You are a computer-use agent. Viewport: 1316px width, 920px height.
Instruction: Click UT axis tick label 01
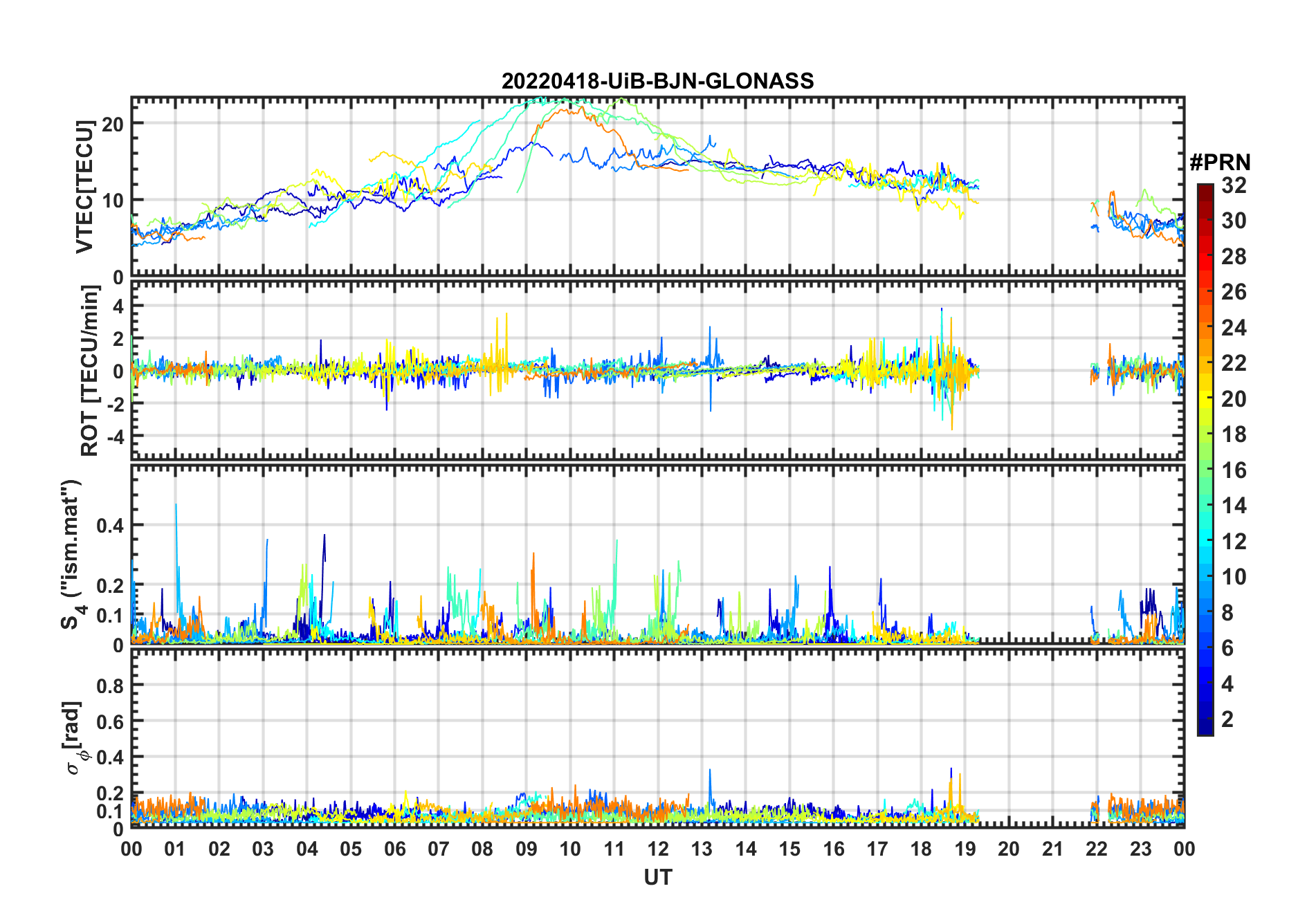point(175,849)
